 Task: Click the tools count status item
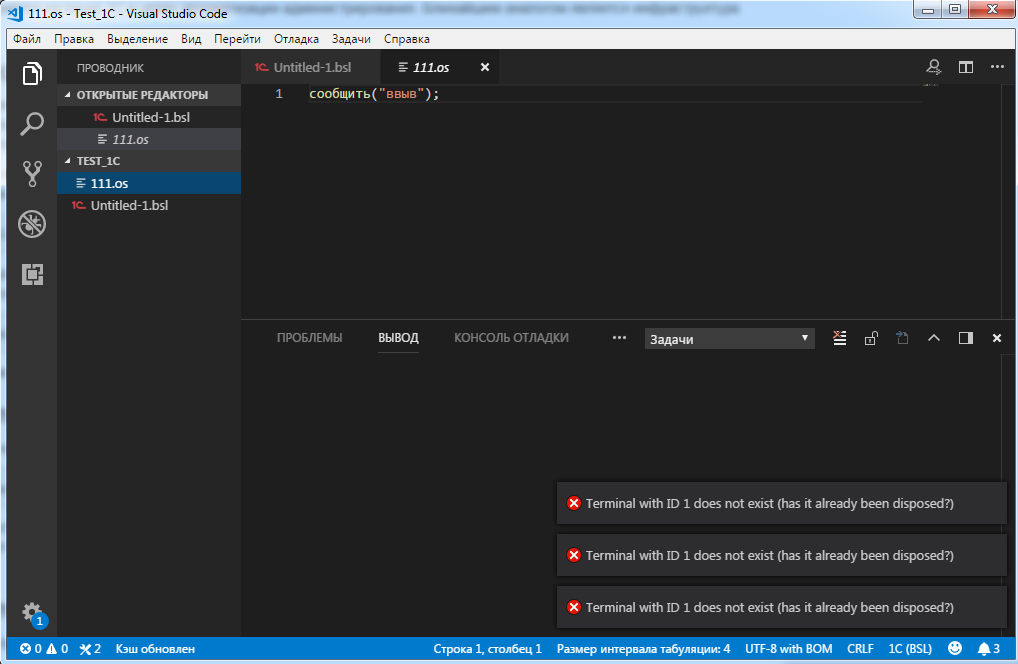90,648
